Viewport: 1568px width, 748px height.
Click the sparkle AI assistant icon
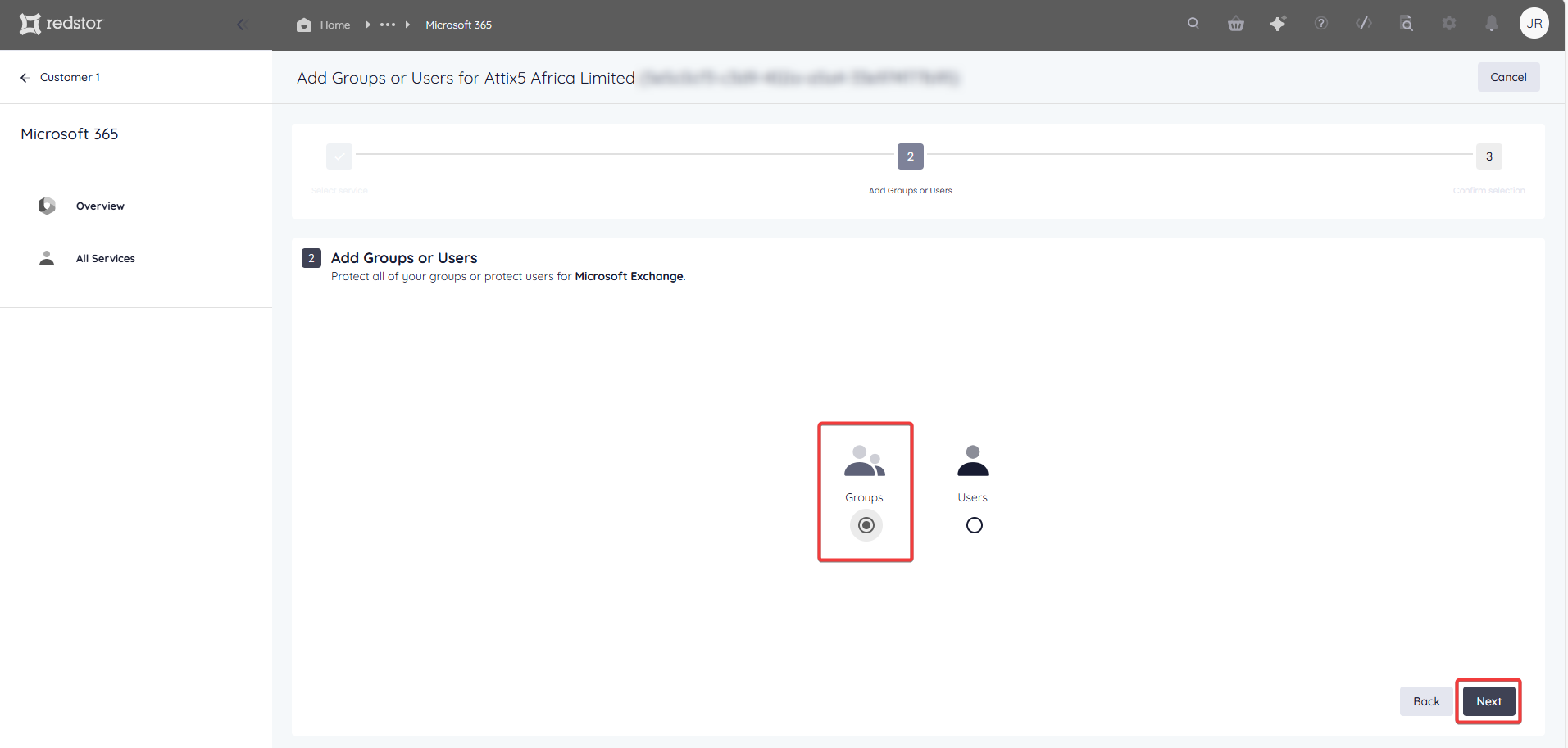tap(1279, 24)
